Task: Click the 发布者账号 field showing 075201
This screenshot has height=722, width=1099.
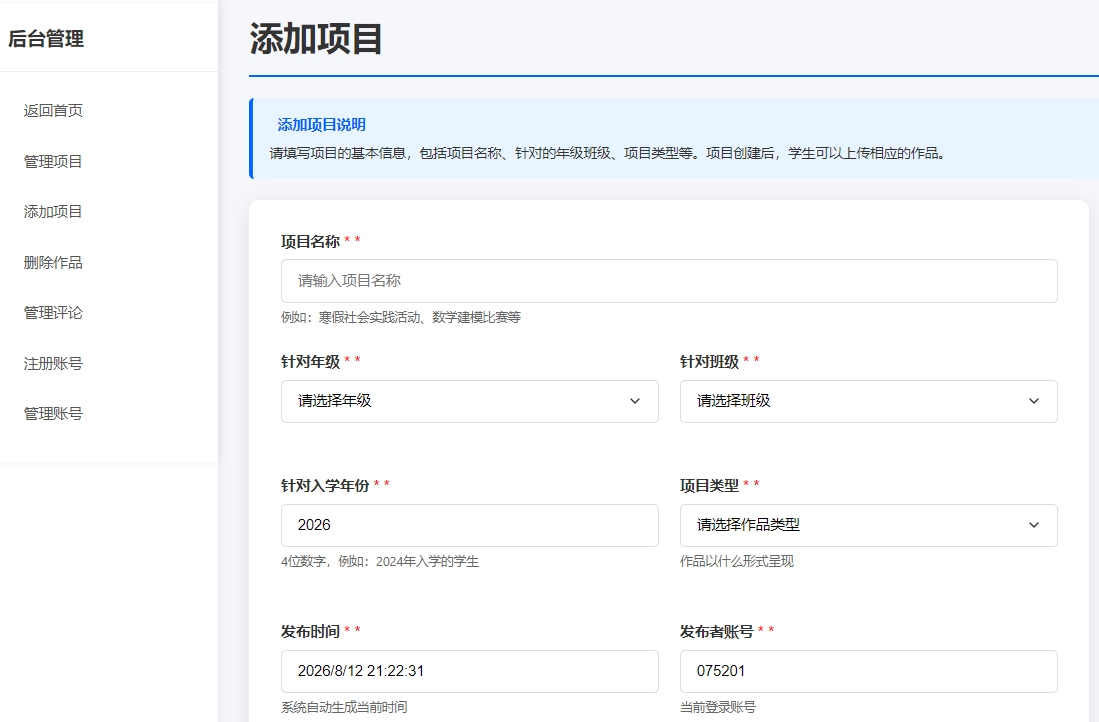Action: tap(868, 671)
